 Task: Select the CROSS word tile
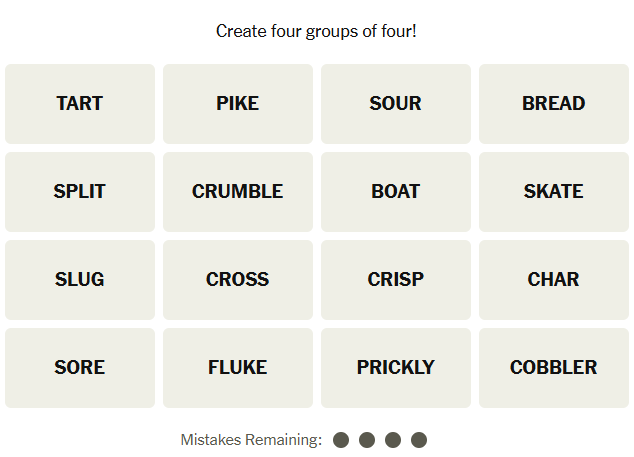(x=238, y=280)
